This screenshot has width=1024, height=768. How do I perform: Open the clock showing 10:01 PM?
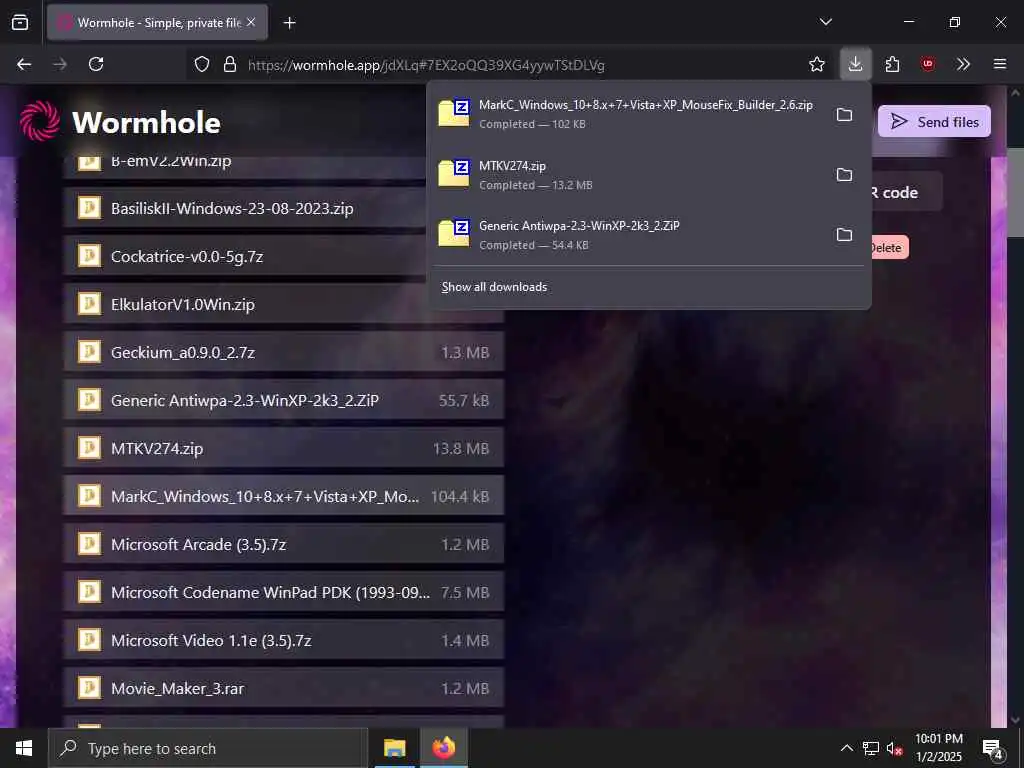coord(938,748)
